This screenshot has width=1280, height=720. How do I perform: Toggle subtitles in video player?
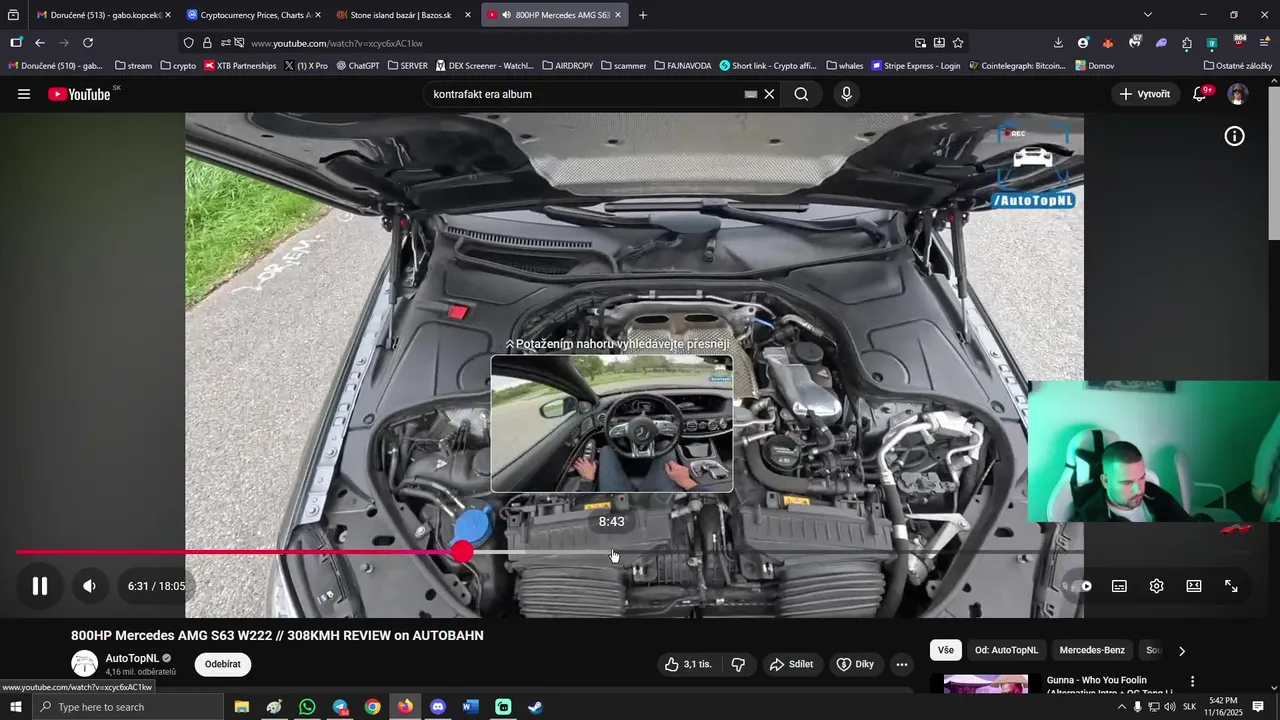click(1119, 586)
